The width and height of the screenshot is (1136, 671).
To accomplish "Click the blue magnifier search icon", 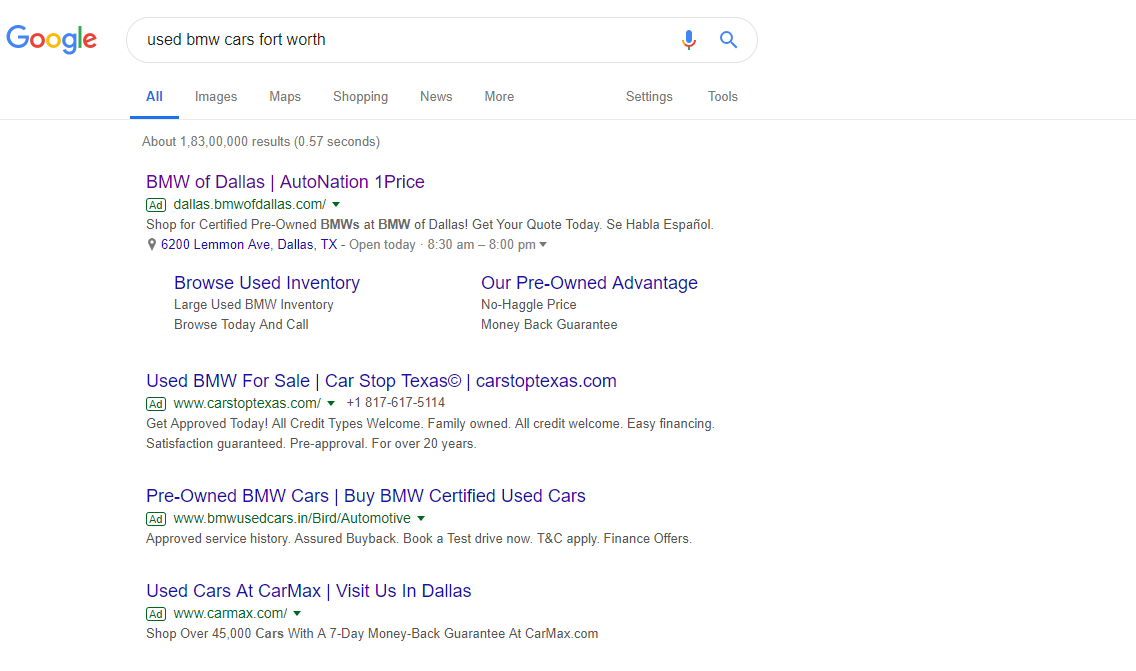I will [x=728, y=40].
